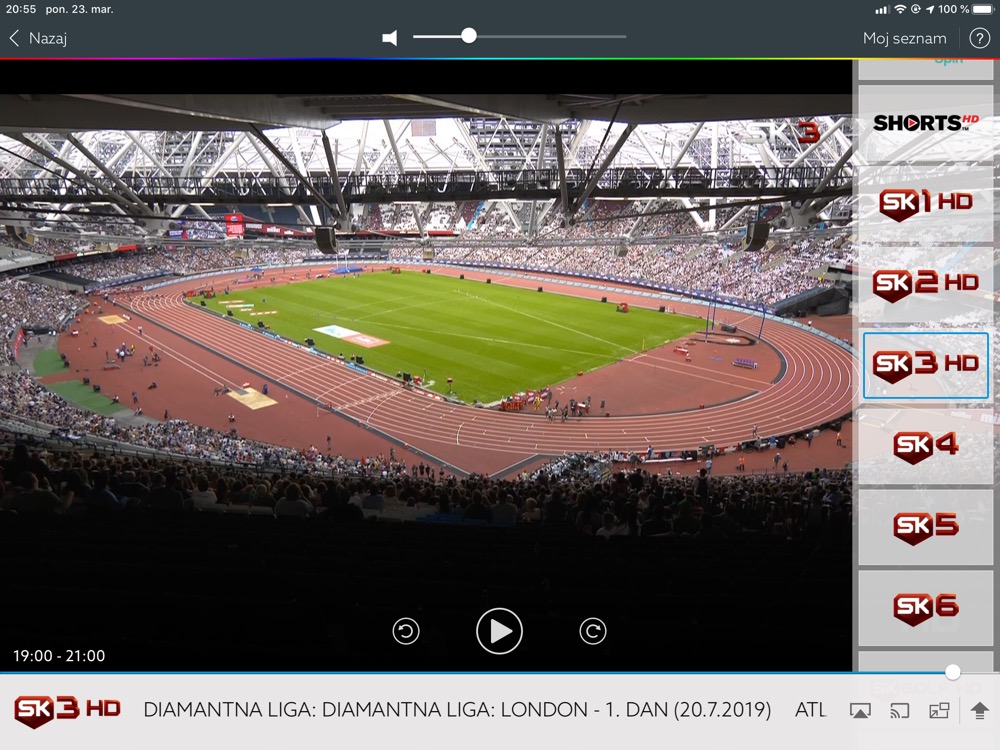Switch to SK6 channel
The width and height of the screenshot is (1000, 750).
(925, 608)
